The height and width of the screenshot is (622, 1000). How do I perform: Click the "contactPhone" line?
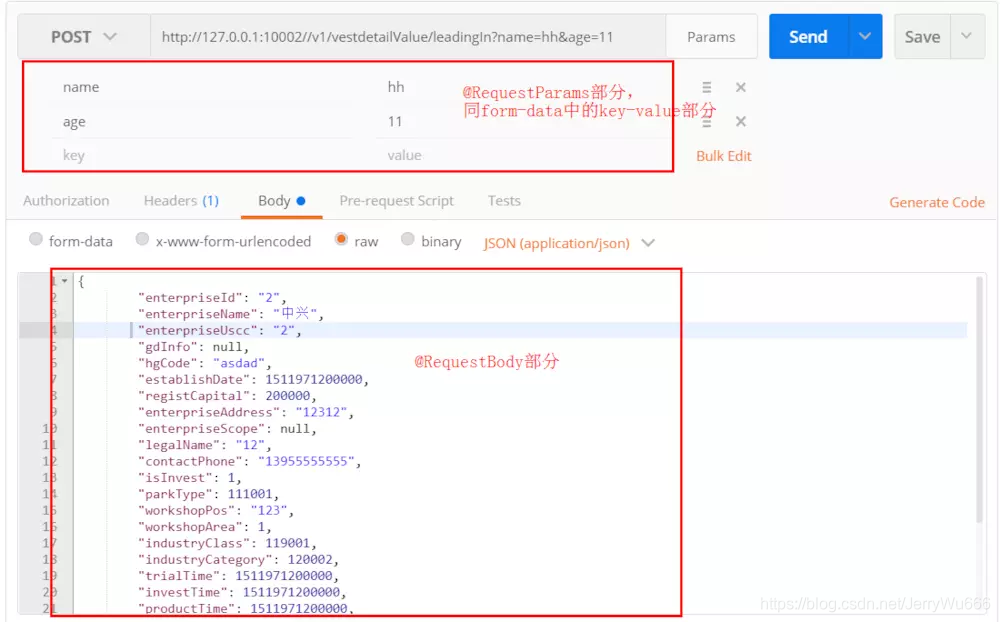pyautogui.click(x=249, y=462)
